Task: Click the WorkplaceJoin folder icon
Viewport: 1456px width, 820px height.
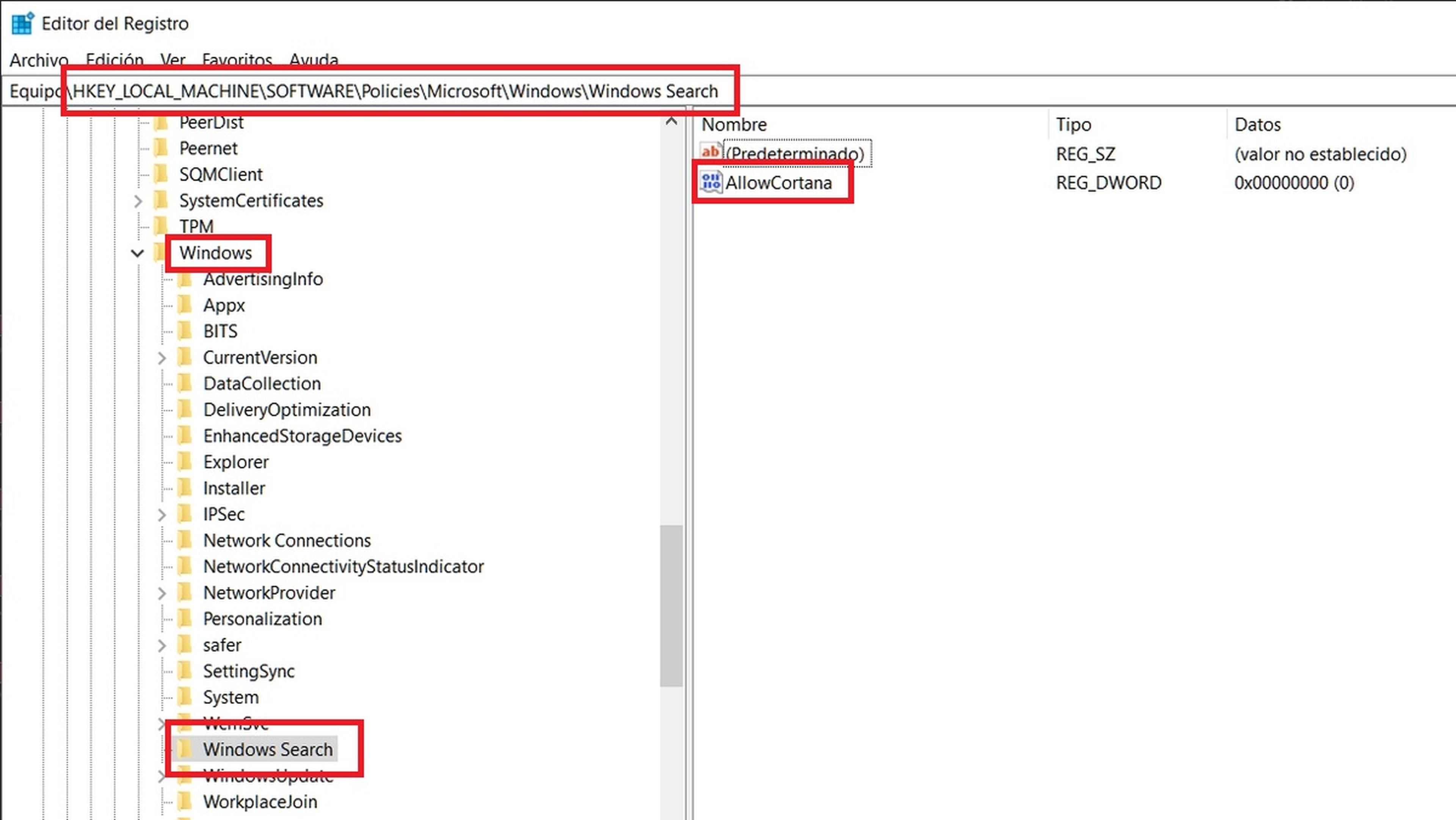Action: coord(185,802)
